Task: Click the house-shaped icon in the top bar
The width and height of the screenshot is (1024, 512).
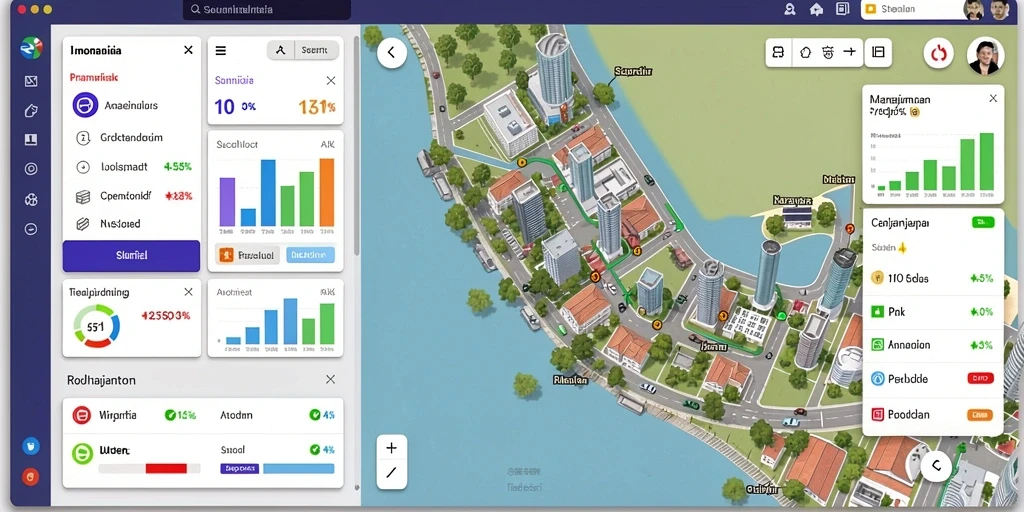Action: coord(816,9)
